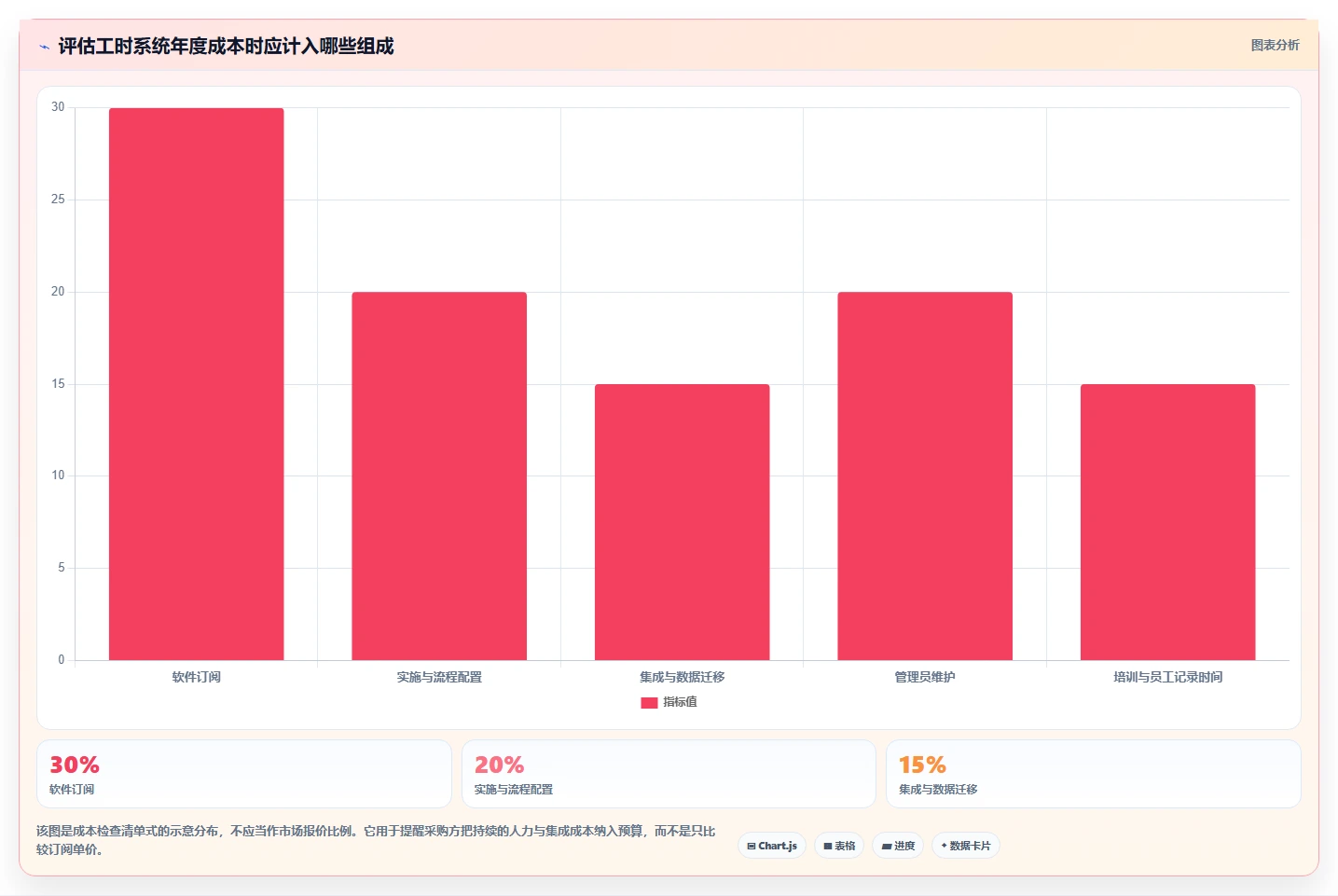Click the footnote paragraph starting 该图是成本检查清单式

pos(376,840)
